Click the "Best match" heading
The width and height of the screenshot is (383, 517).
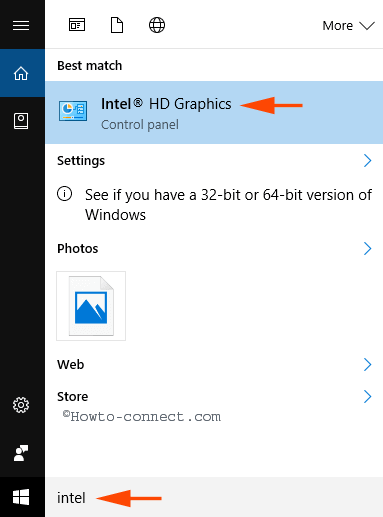[90, 66]
